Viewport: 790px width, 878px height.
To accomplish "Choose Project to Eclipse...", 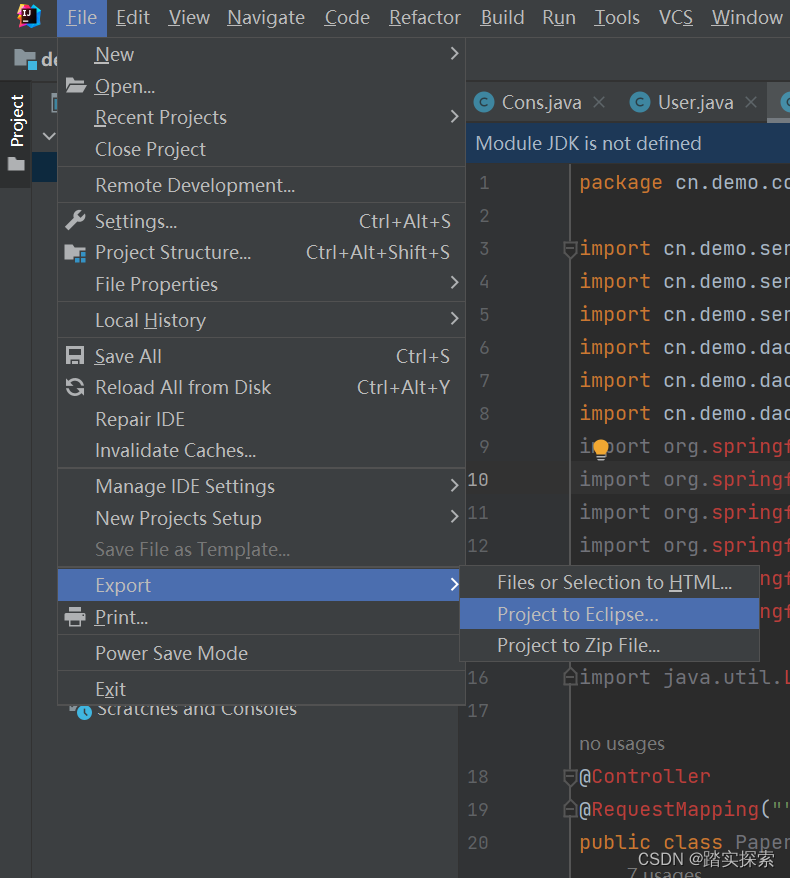I will tap(609, 614).
